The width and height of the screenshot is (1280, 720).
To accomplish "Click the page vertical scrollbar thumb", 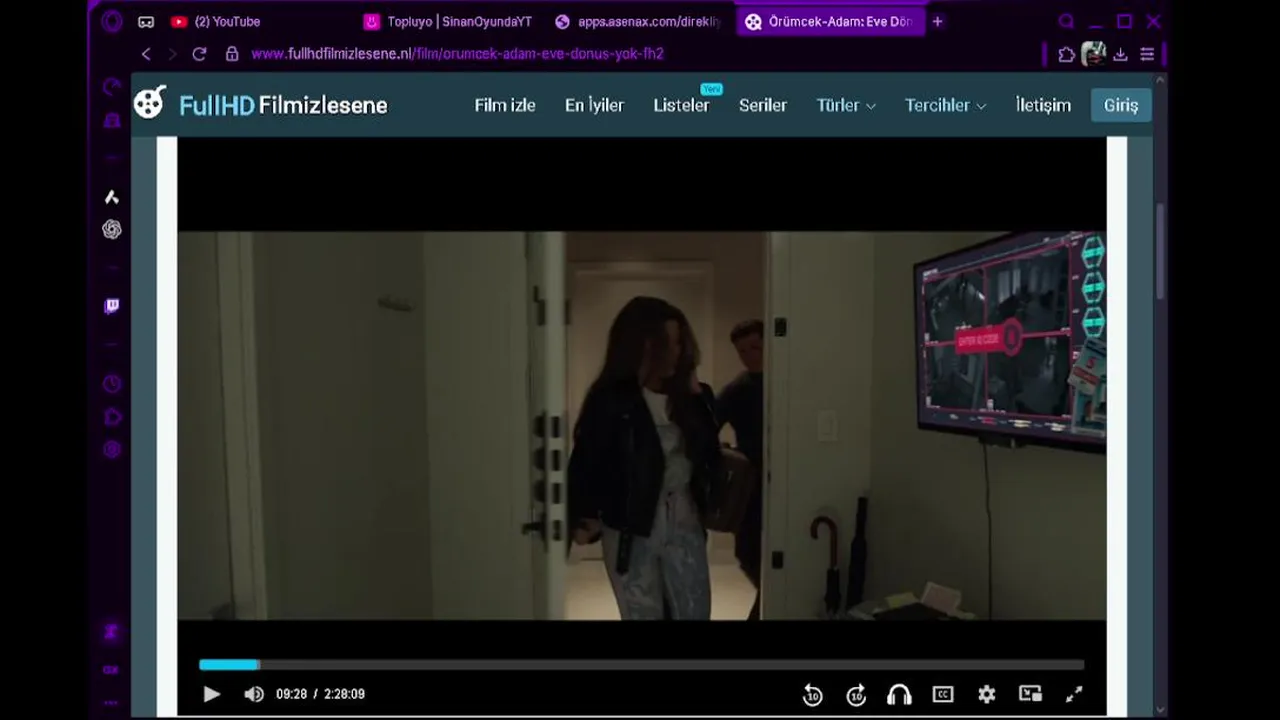I will (1161, 250).
